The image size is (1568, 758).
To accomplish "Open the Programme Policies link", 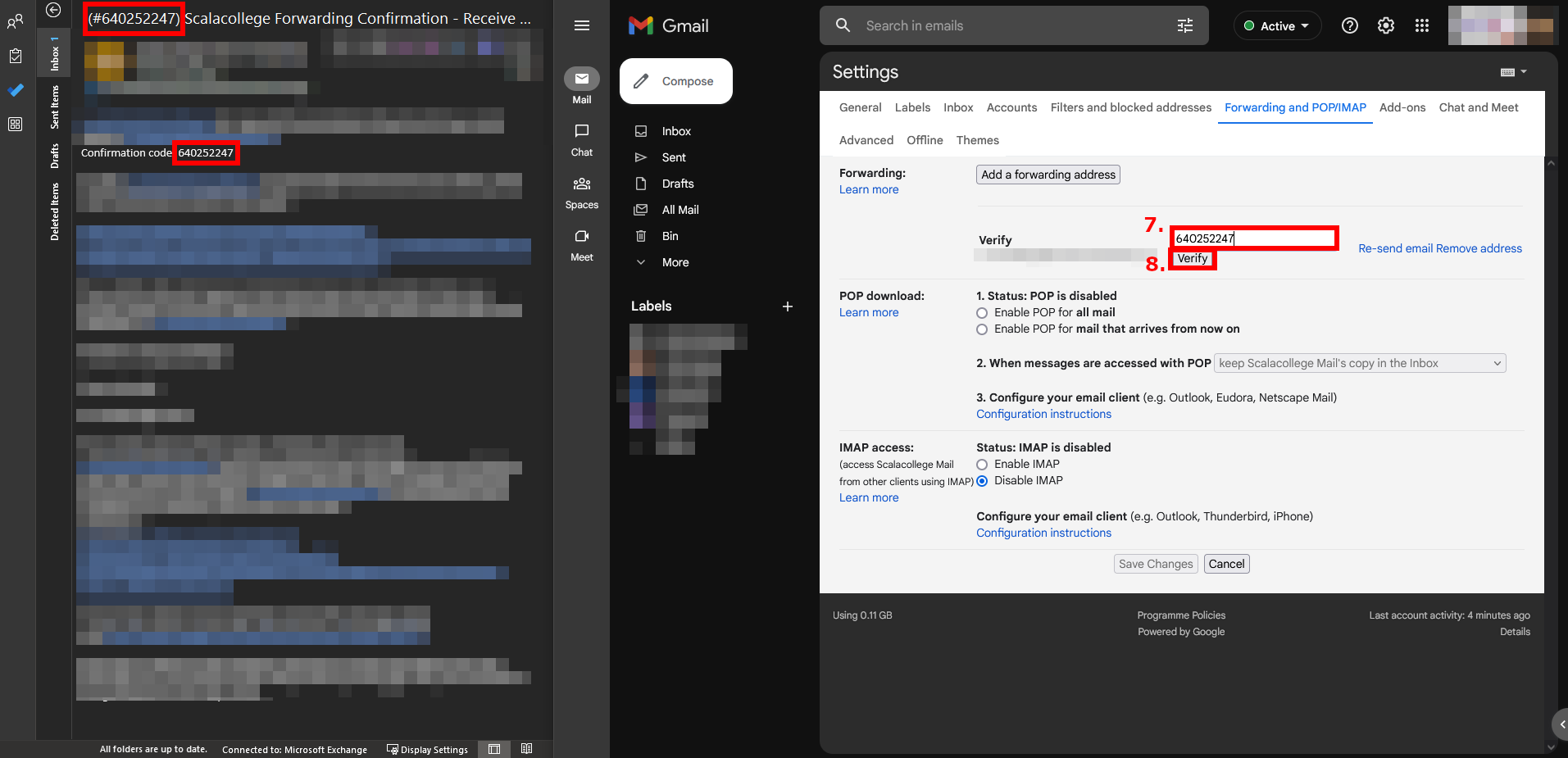I will (x=1181, y=615).
